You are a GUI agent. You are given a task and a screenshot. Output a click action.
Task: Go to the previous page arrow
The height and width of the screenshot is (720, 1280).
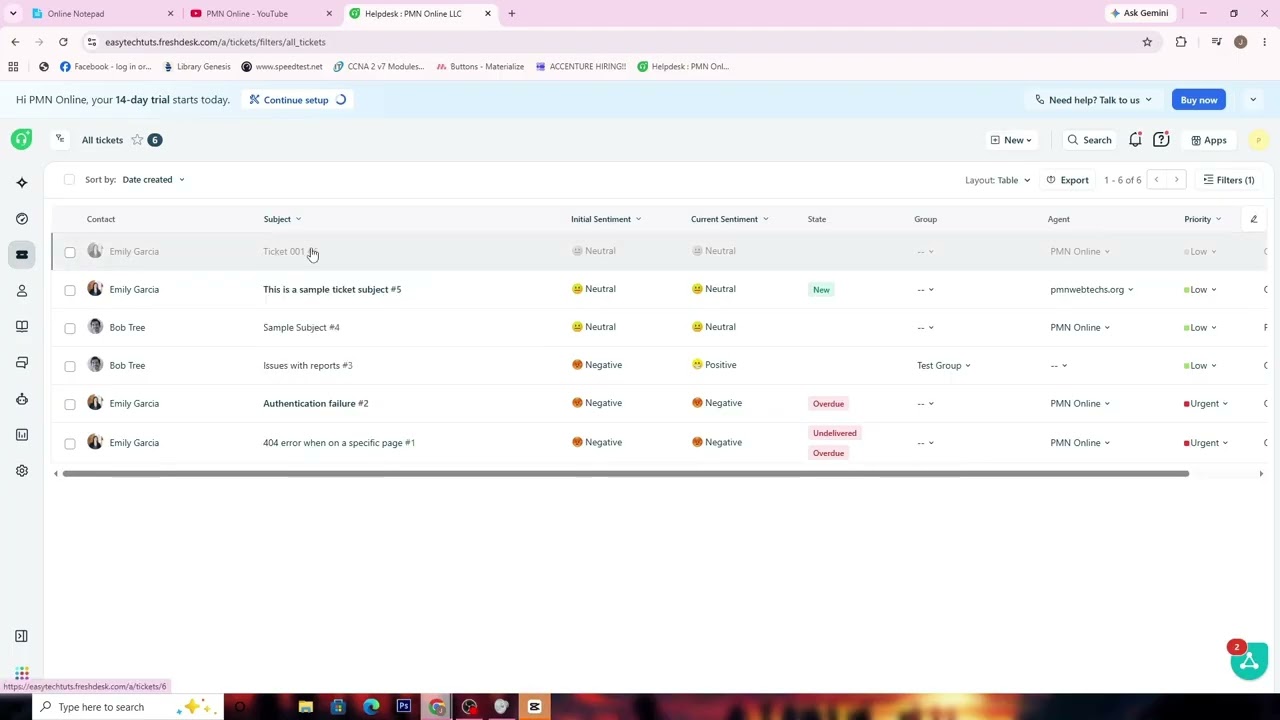pos(1156,180)
